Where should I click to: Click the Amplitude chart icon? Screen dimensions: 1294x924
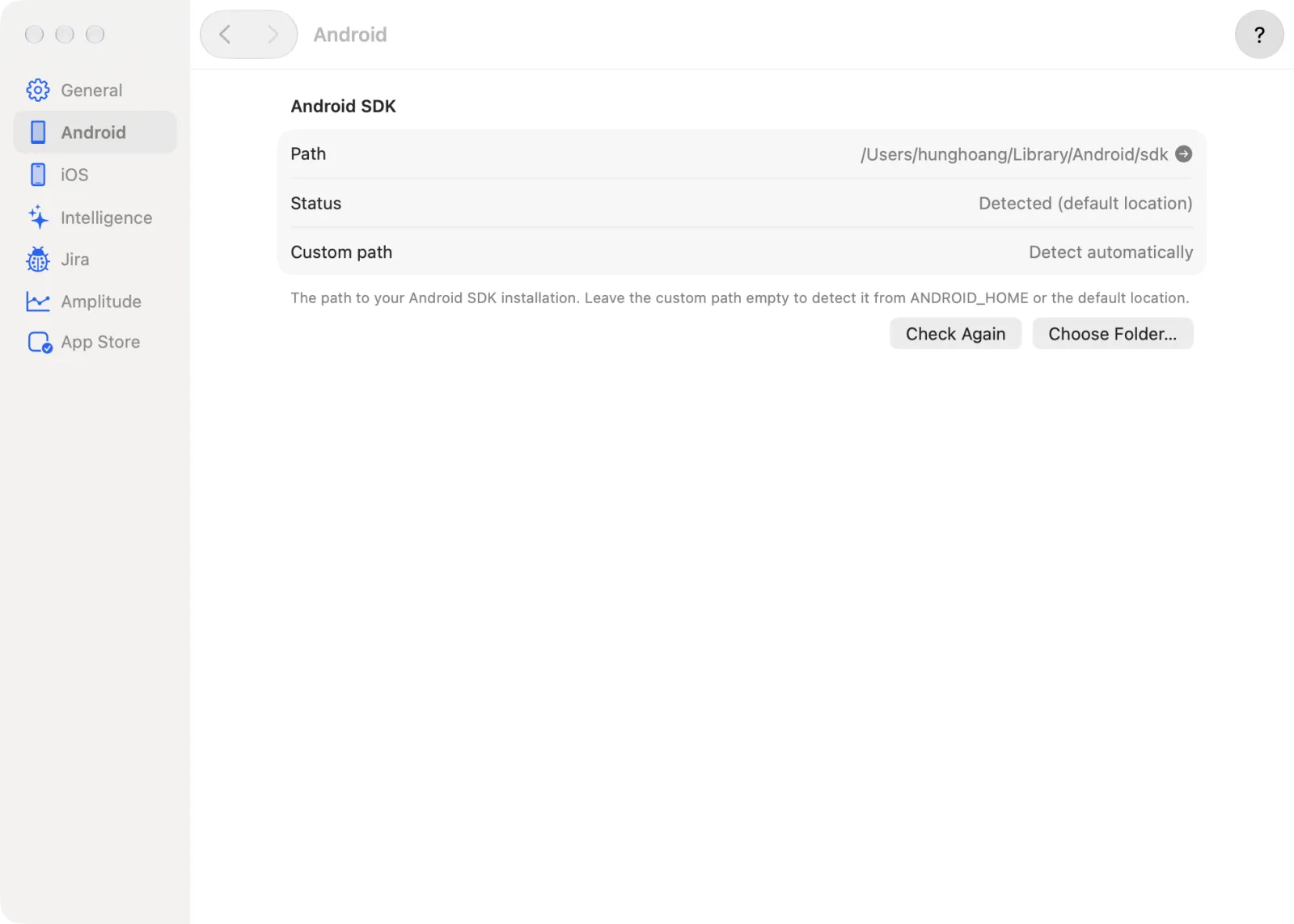38,302
